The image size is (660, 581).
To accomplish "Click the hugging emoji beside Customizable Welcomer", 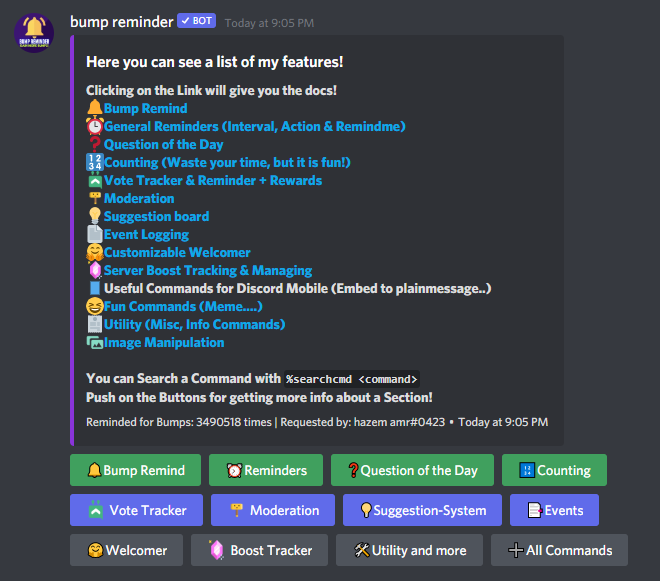I will point(94,252).
